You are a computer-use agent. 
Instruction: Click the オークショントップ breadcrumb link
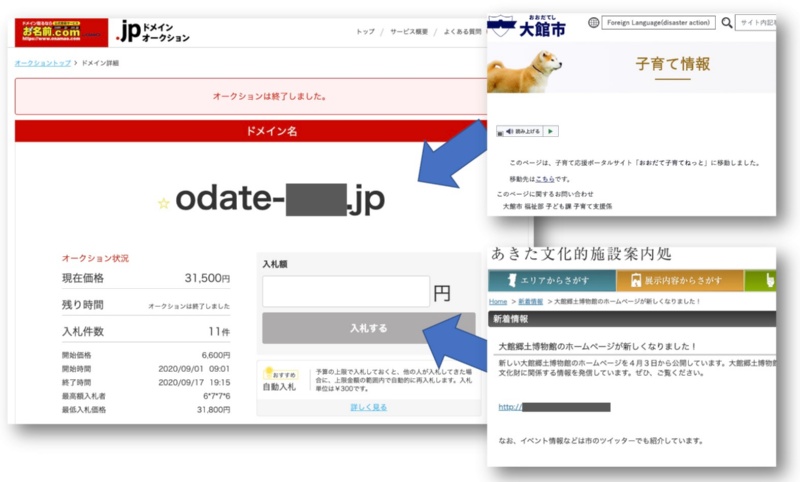(x=42, y=63)
